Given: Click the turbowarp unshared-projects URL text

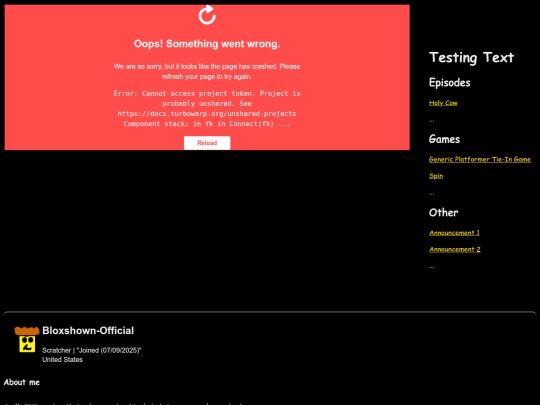Looking at the screenshot, I should pos(207,114).
